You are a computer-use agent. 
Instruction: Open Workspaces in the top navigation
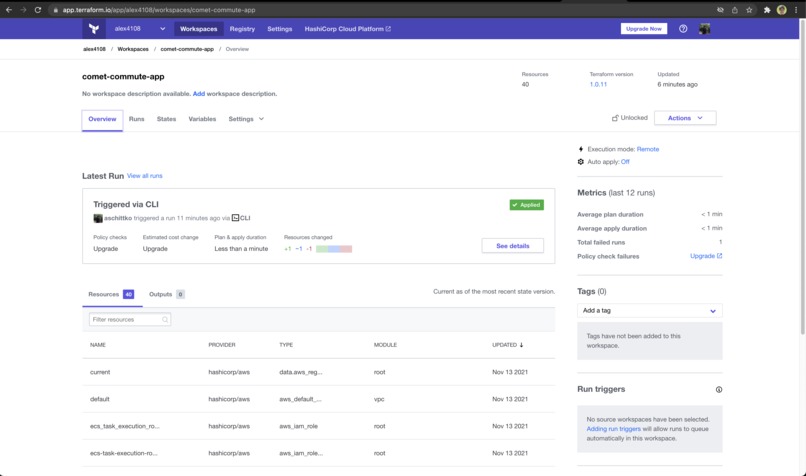(x=198, y=29)
